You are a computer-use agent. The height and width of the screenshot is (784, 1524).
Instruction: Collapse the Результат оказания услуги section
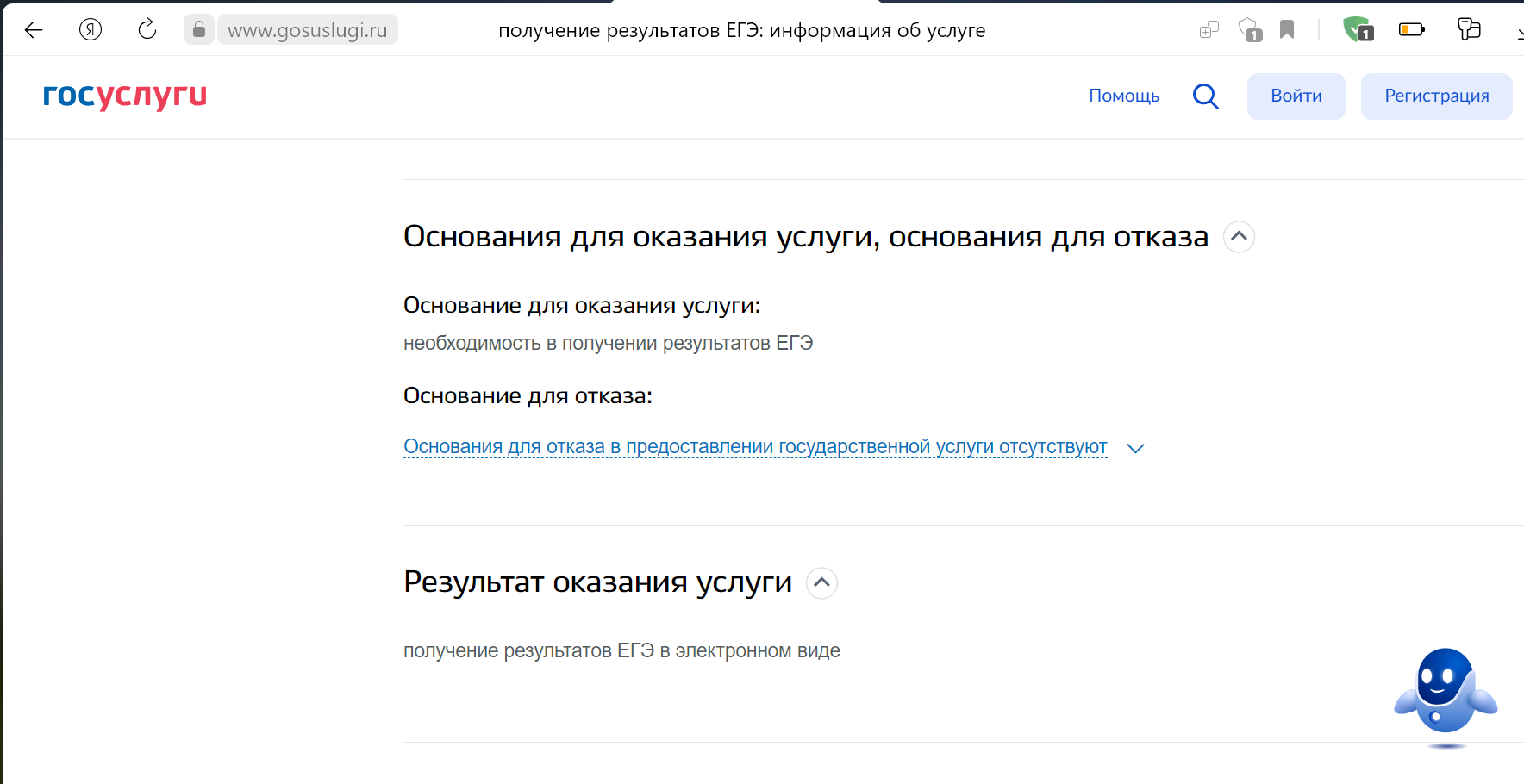[821, 583]
